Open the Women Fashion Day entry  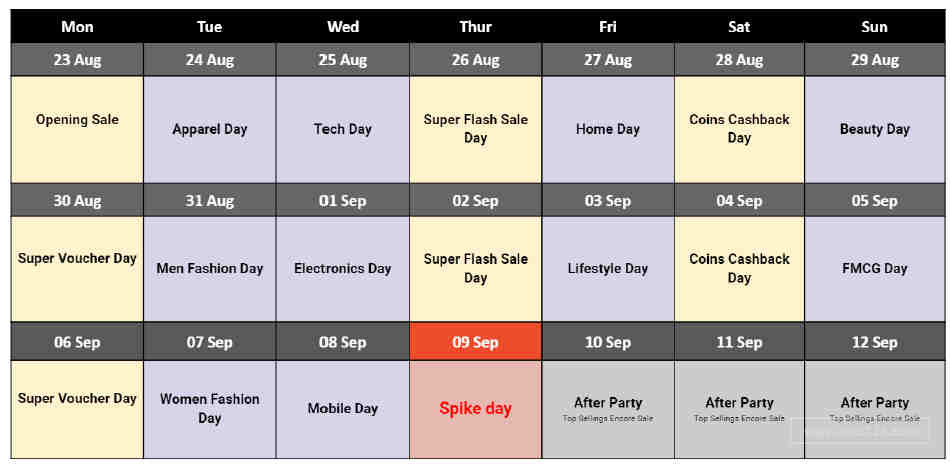point(210,409)
